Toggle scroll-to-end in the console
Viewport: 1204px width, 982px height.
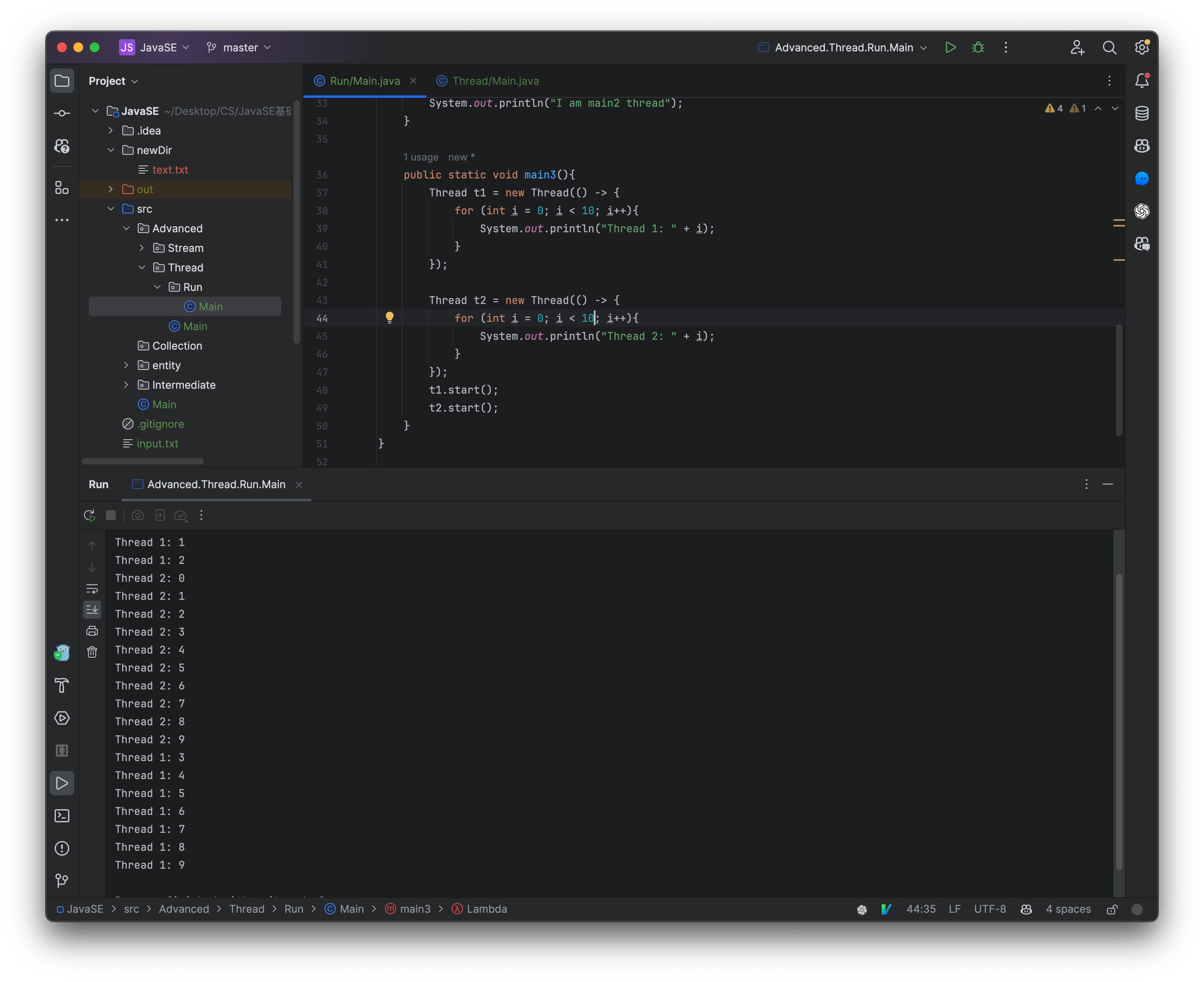click(92, 609)
